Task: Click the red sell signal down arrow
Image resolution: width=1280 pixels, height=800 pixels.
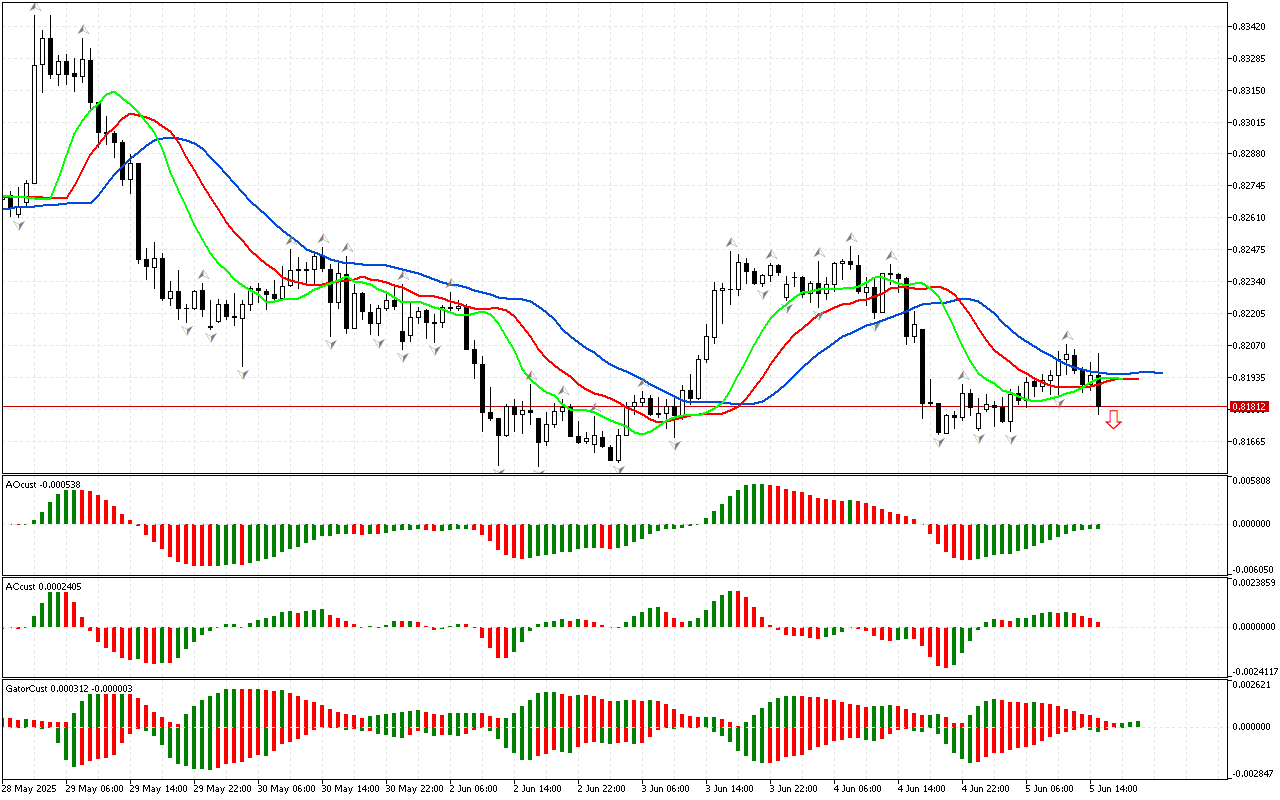Action: 1113,419
